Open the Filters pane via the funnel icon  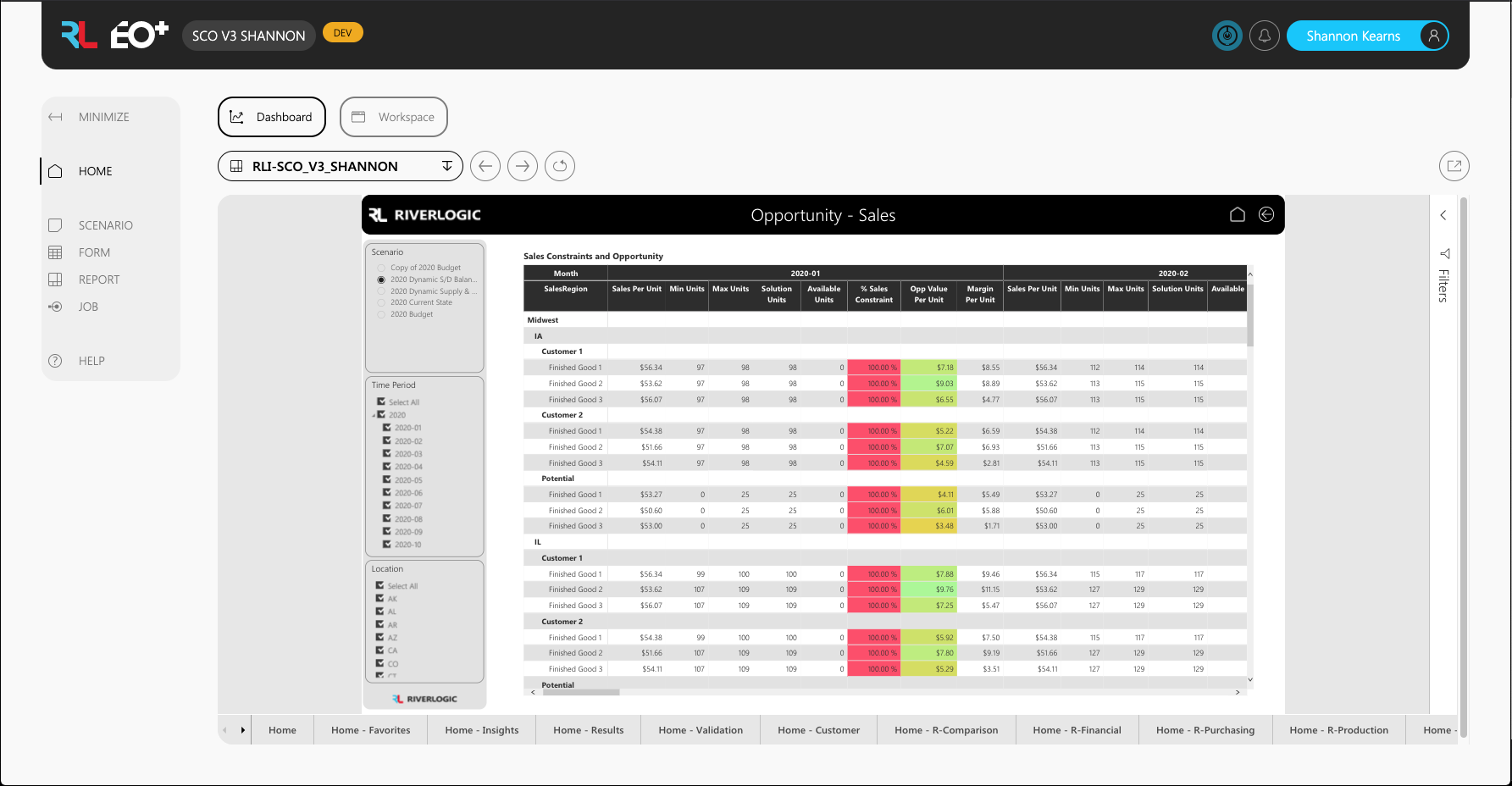[x=1444, y=253]
